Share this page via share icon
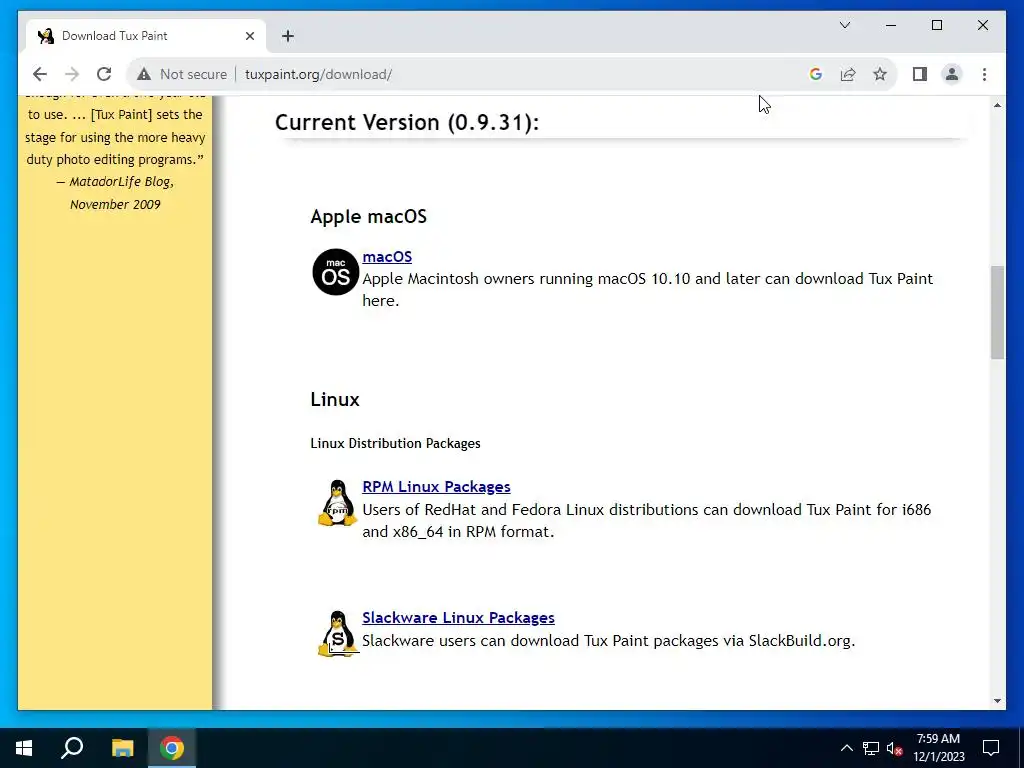The width and height of the screenshot is (1024, 768). (848, 74)
